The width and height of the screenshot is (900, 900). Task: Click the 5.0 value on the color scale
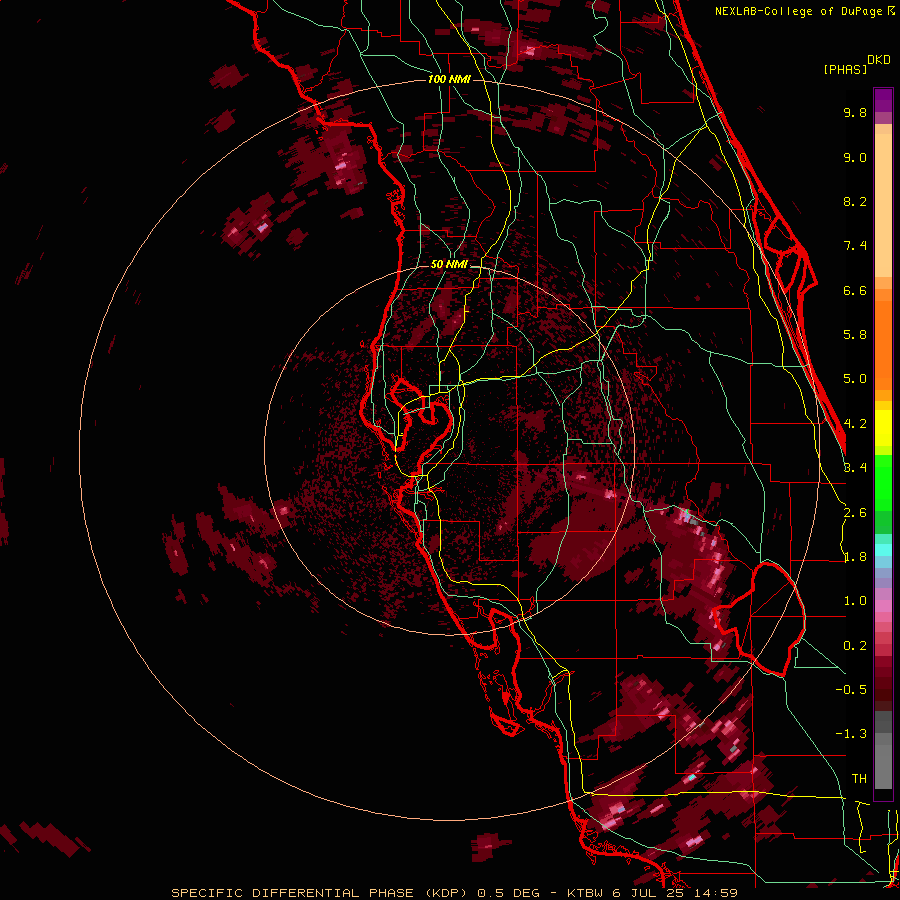coord(855,379)
